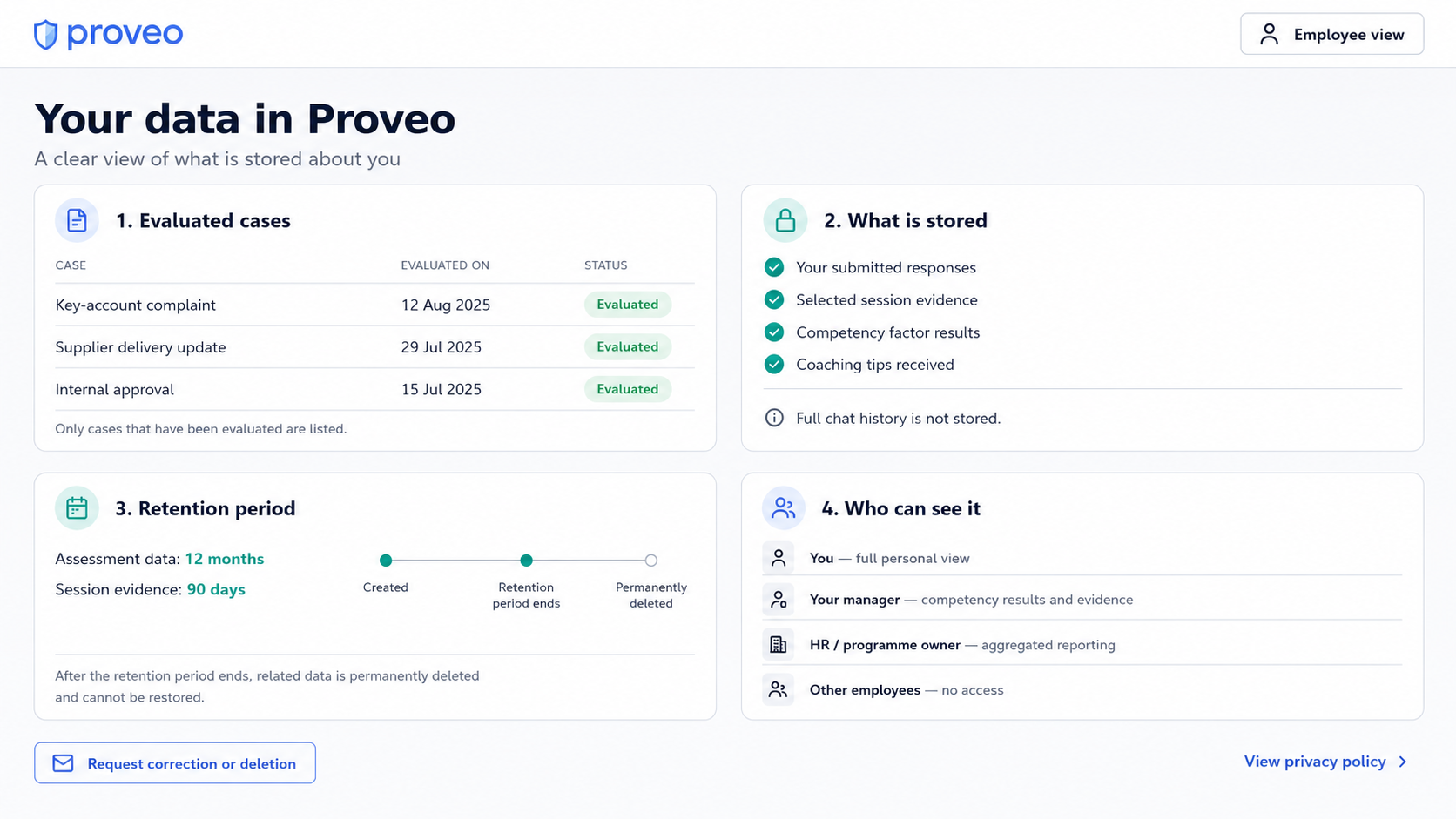Screen dimensions: 1456x819
Task: Click the After the retention period ends note
Action: [x=267, y=686]
